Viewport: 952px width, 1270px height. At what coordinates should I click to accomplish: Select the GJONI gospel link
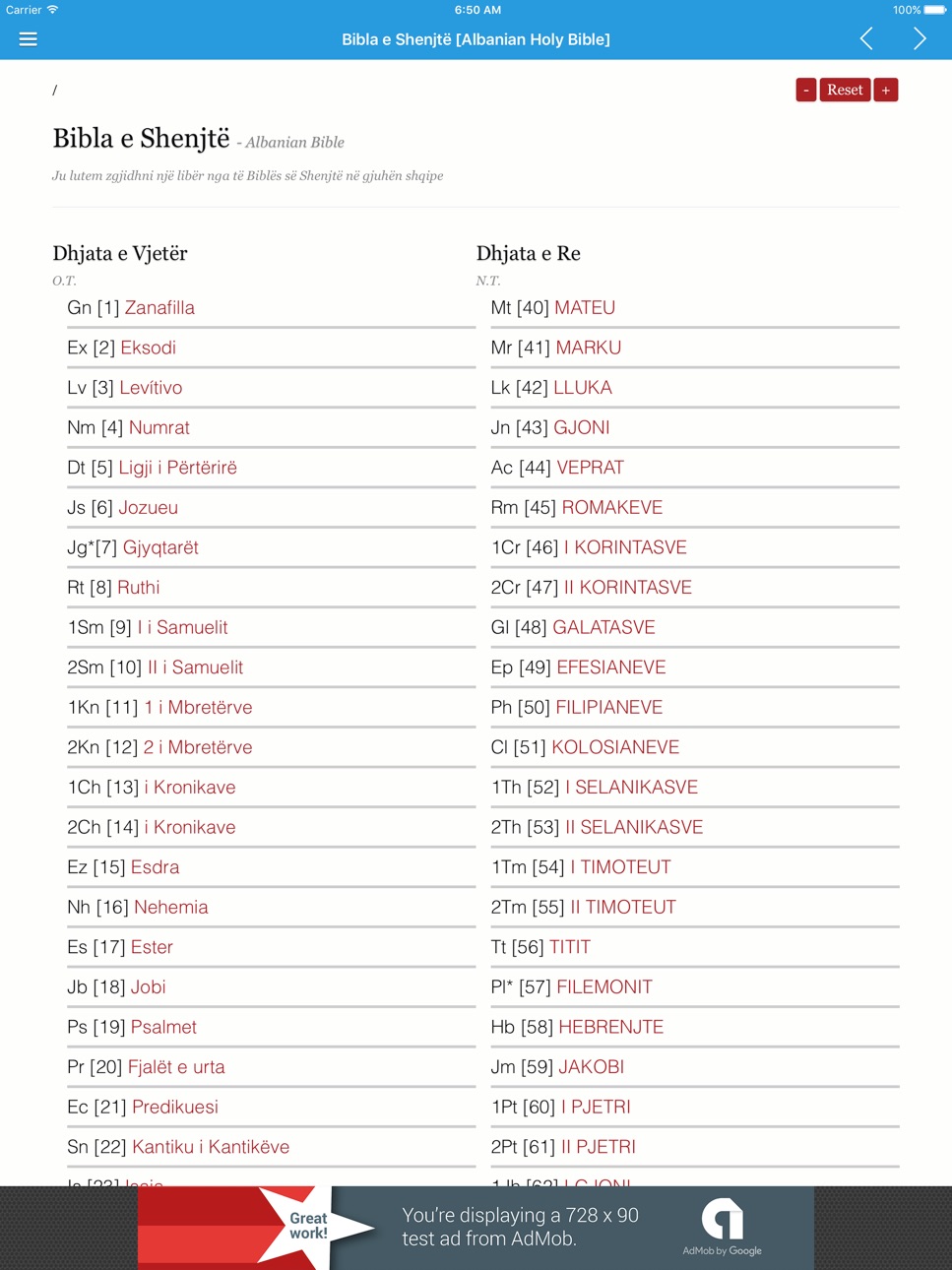pyautogui.click(x=582, y=427)
